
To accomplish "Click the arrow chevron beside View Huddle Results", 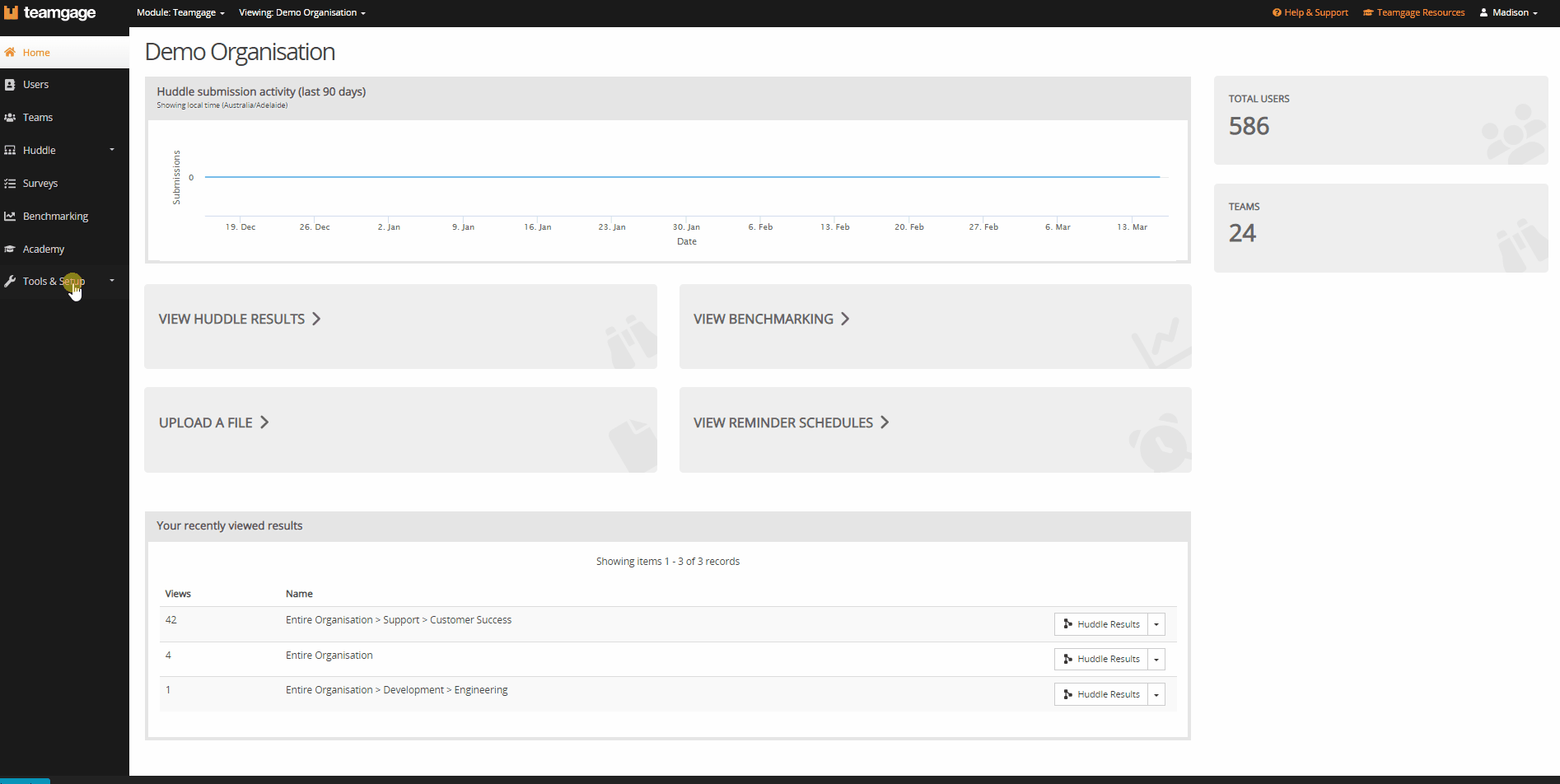I will (x=316, y=319).
